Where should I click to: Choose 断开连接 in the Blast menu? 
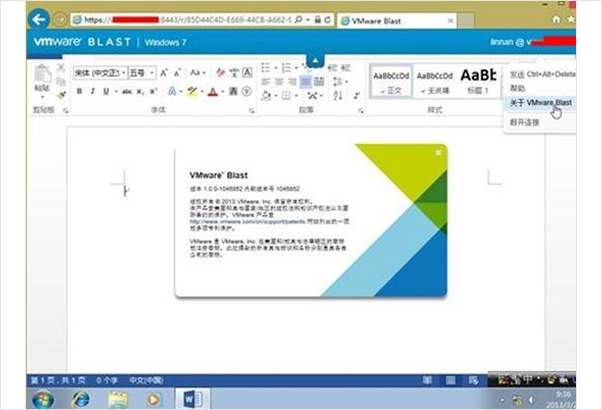pos(524,122)
